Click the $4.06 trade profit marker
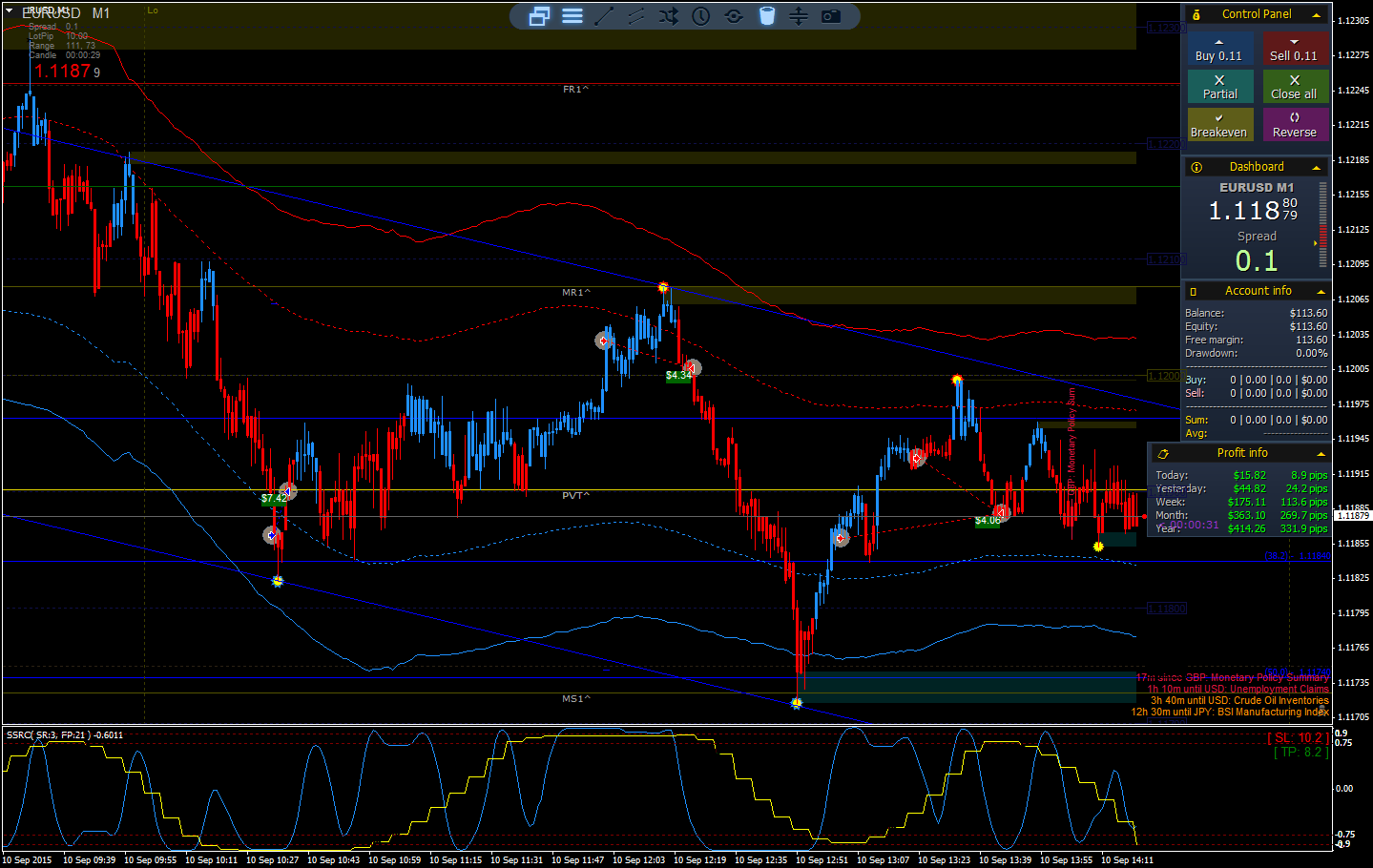The width and height of the screenshot is (1373, 868). coord(988,520)
